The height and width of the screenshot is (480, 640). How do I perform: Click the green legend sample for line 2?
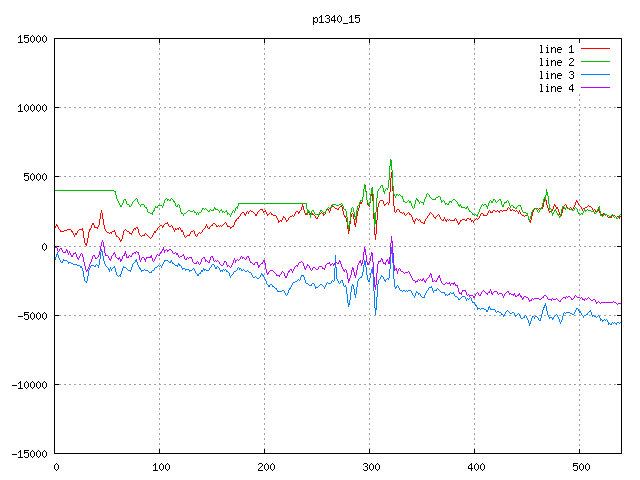point(596,62)
